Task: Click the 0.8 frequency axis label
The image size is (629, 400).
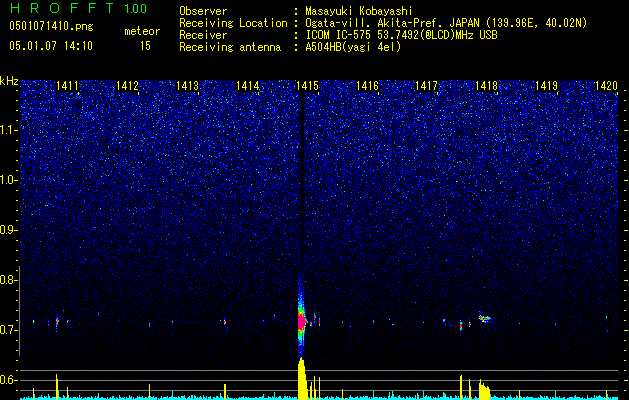Action: coord(8,280)
